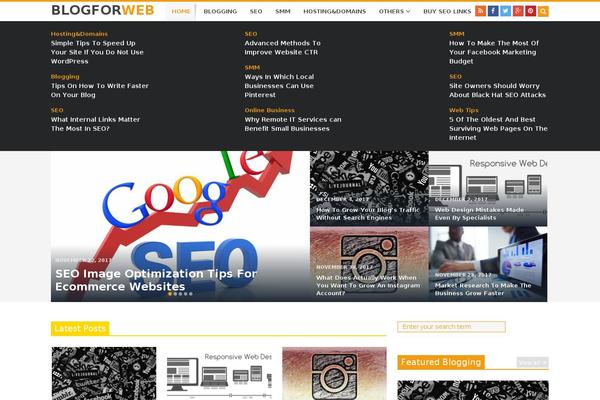Go to the BLOGFORWEB logo homepage
The height and width of the screenshot is (400, 600).
point(103,10)
